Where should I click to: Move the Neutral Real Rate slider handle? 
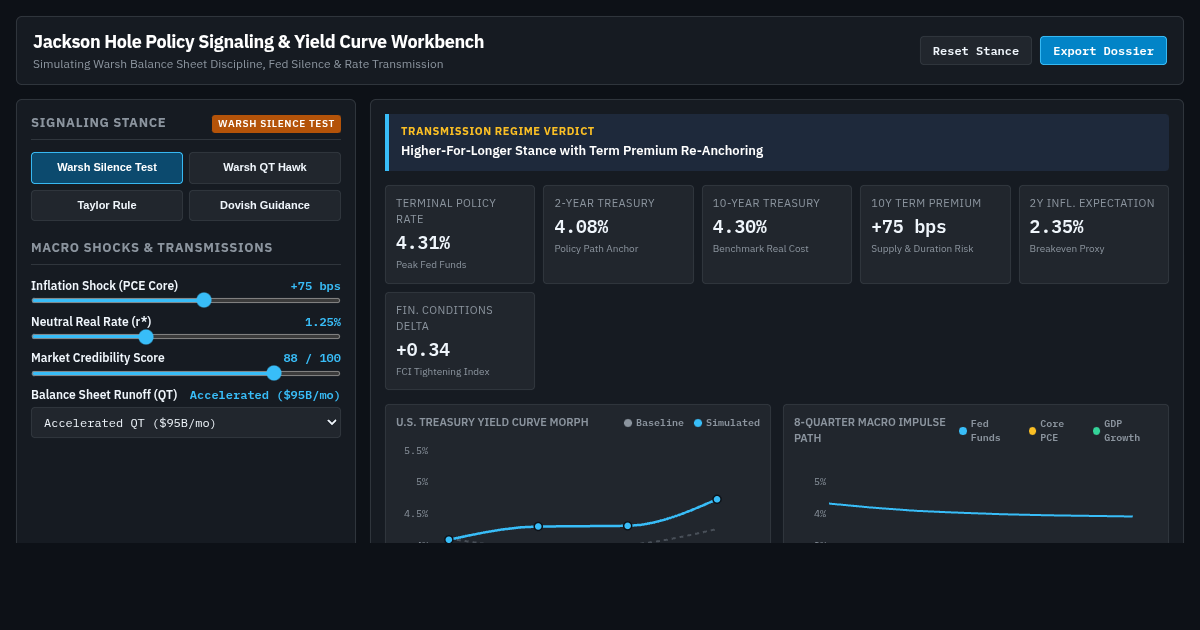point(146,336)
